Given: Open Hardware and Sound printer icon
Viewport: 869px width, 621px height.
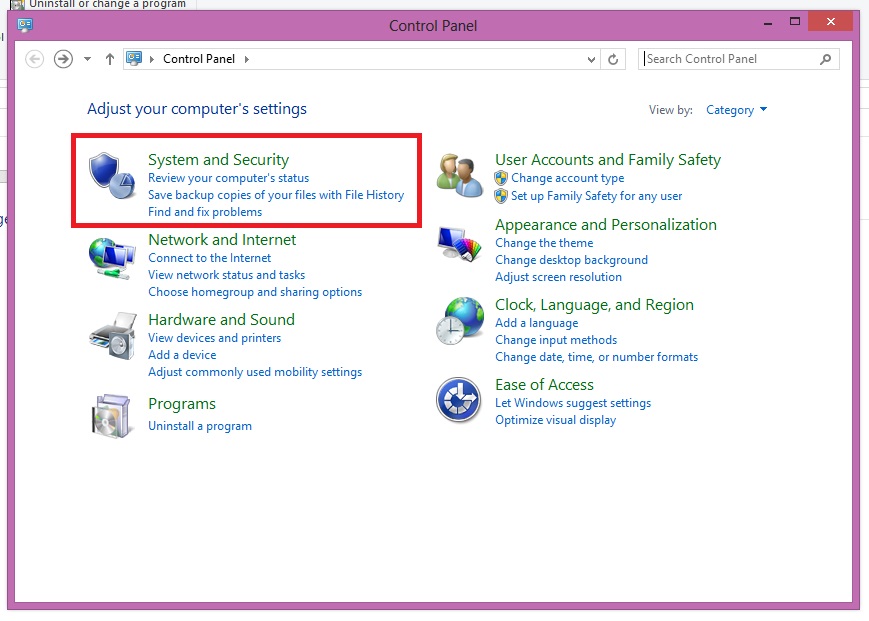Looking at the screenshot, I should point(113,336).
